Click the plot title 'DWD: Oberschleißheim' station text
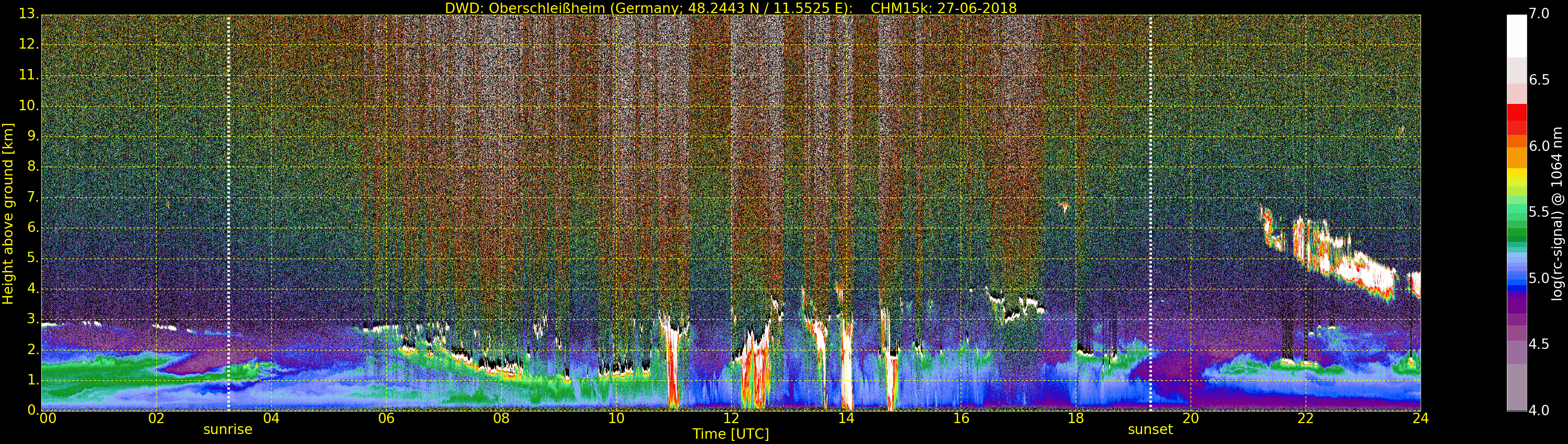 click(x=525, y=8)
